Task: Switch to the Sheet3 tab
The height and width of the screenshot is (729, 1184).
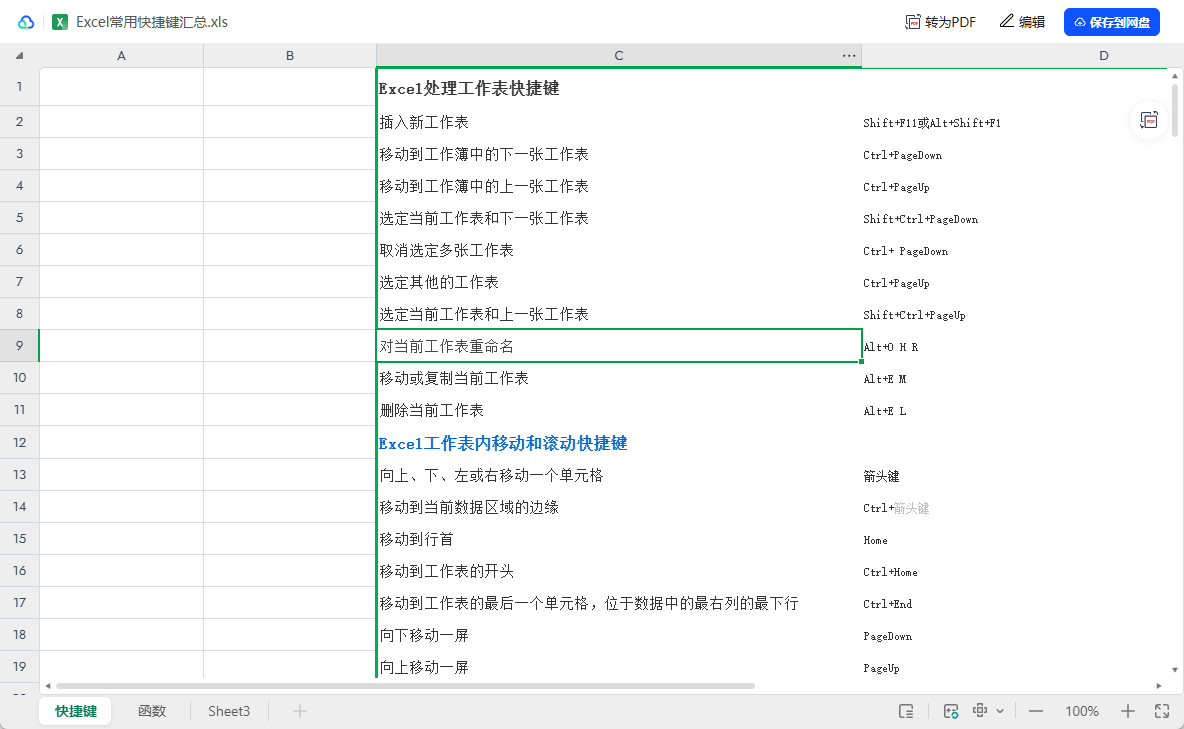Action: point(229,711)
